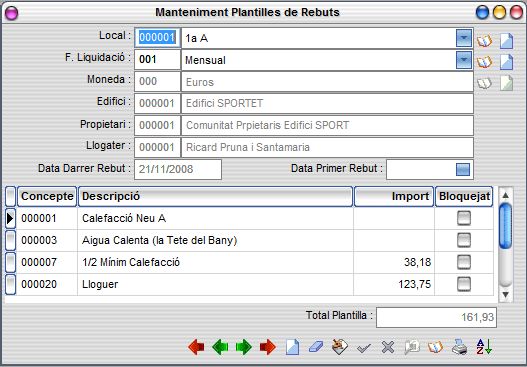Sort records with the A-Z icon
This screenshot has height=367, width=527.
[484, 346]
